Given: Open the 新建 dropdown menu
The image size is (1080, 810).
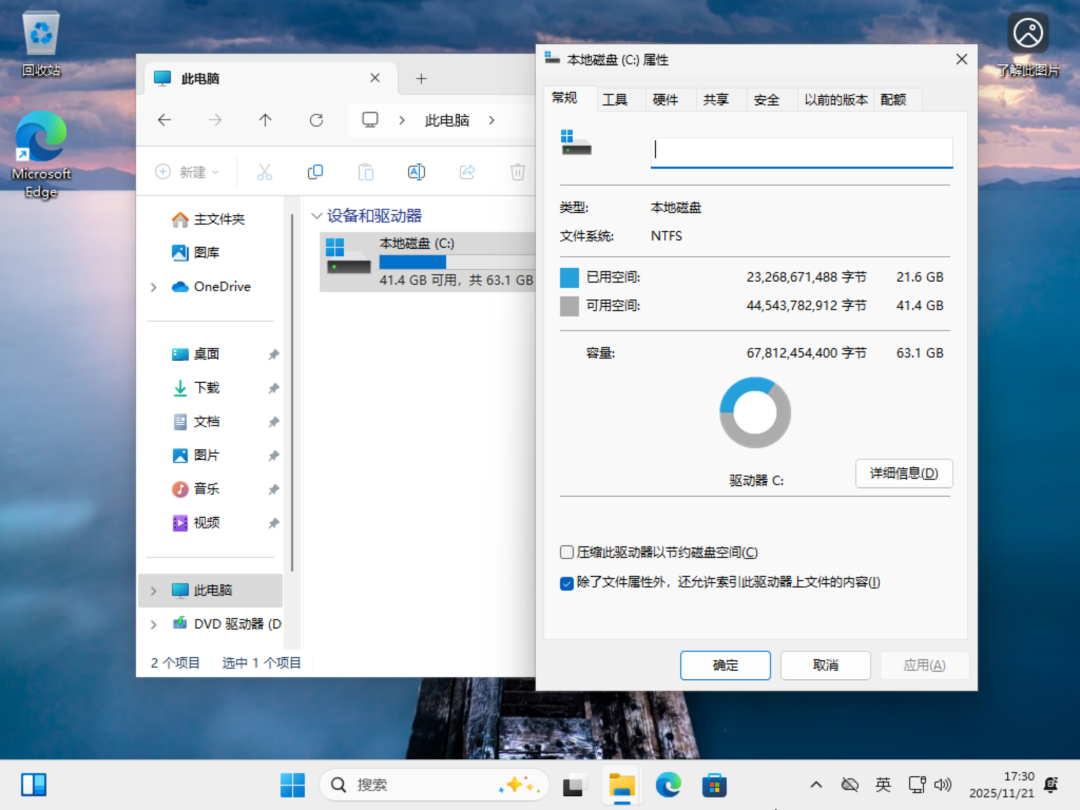Looking at the screenshot, I should 187,172.
